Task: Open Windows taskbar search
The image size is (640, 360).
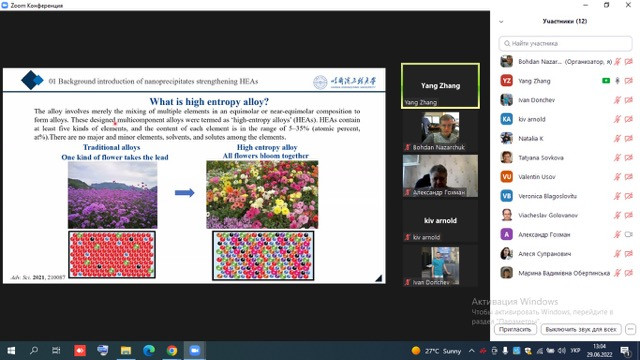Action: pos(34,351)
